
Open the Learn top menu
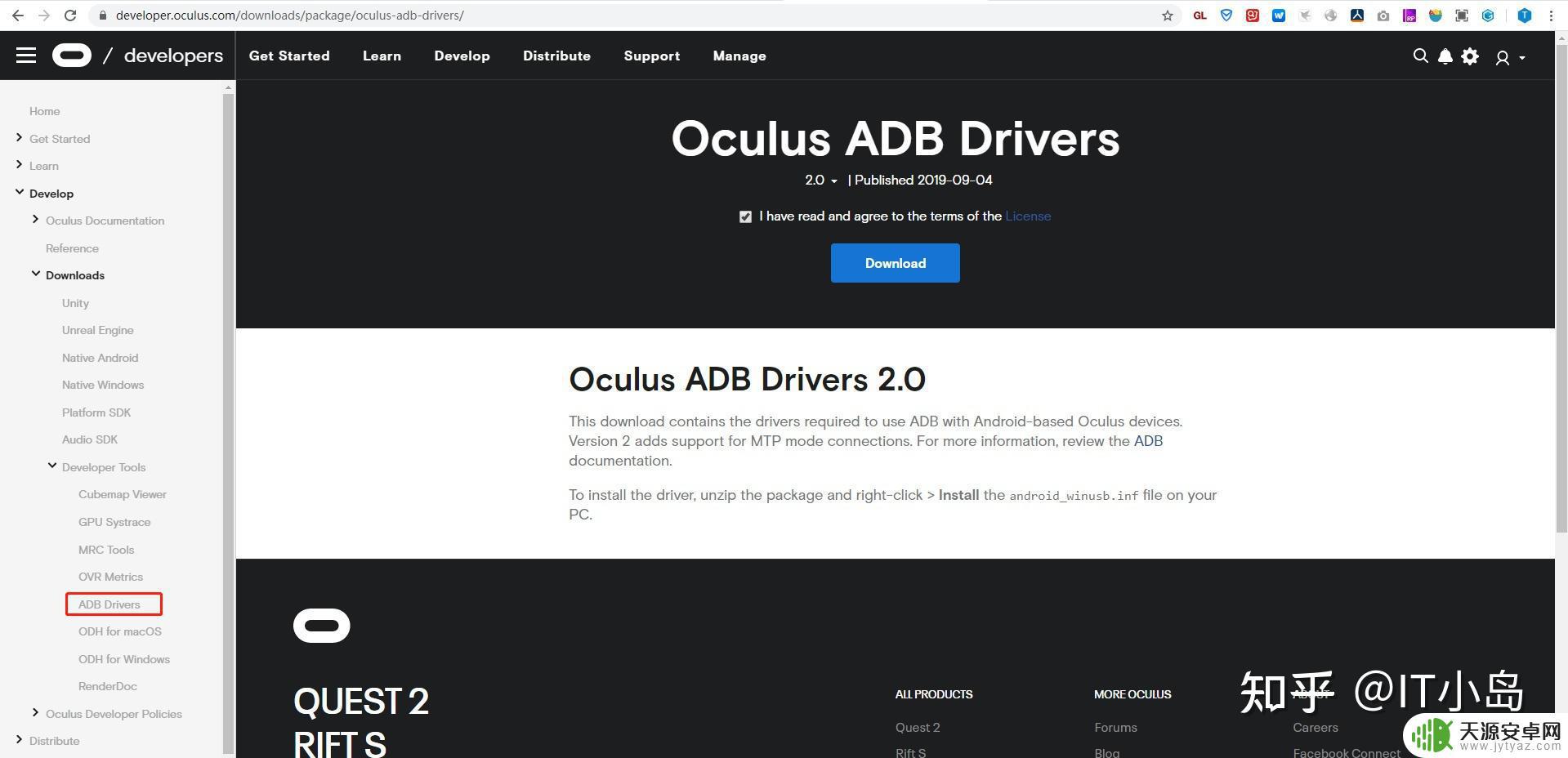[382, 56]
